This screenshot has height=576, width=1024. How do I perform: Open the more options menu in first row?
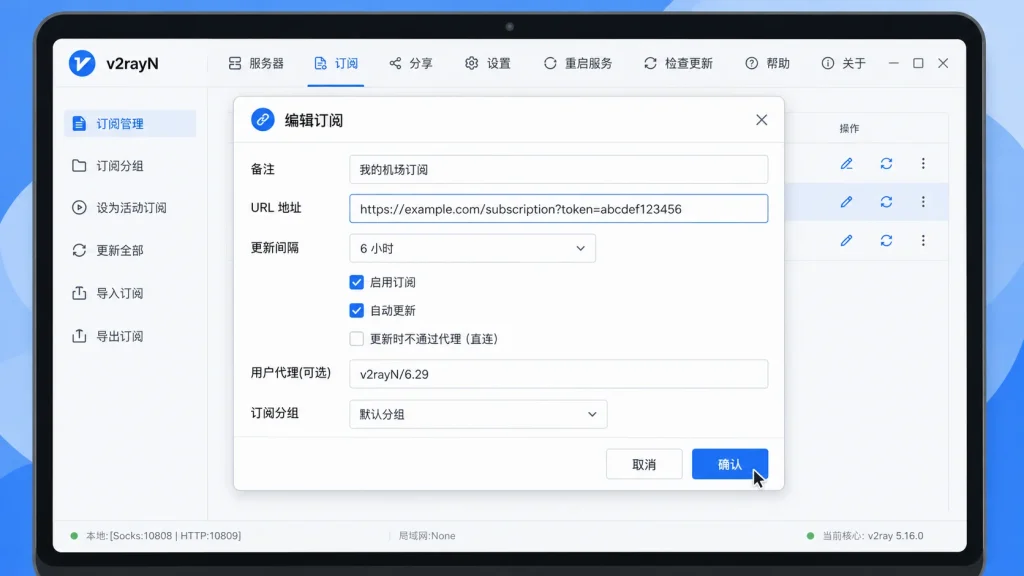pos(923,163)
